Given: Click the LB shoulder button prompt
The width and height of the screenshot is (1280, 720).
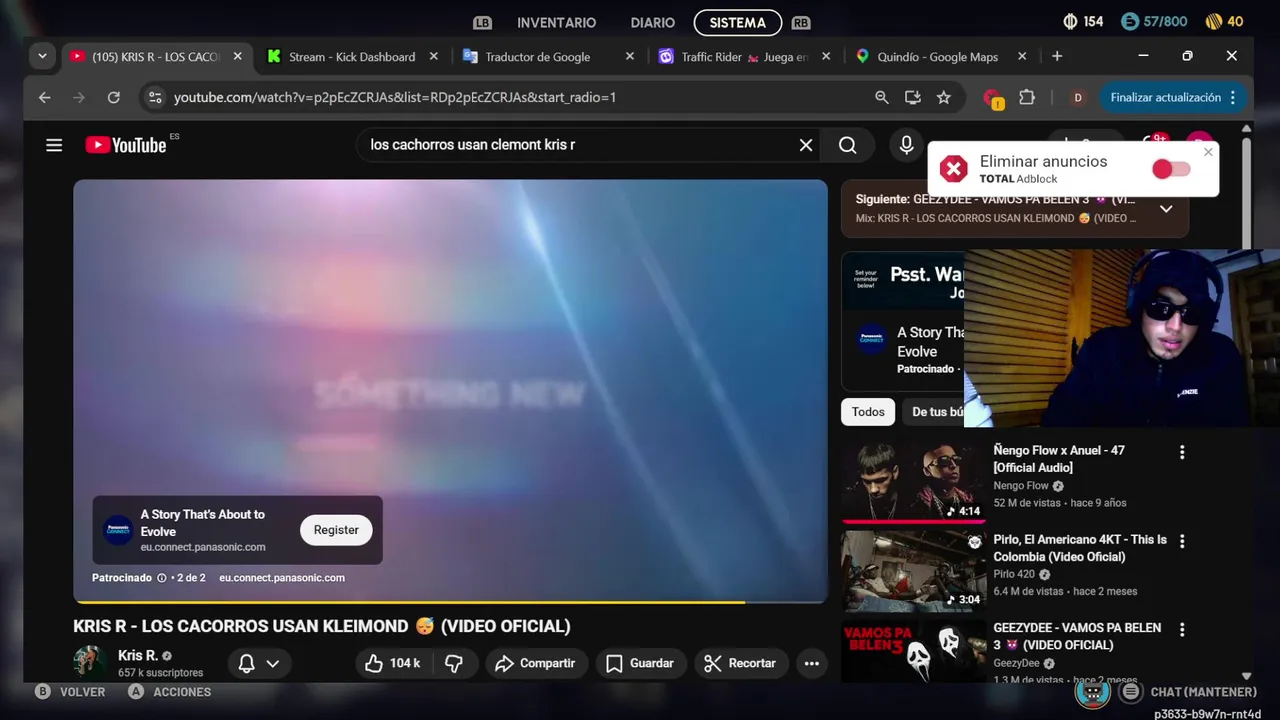Looking at the screenshot, I should (x=482, y=22).
